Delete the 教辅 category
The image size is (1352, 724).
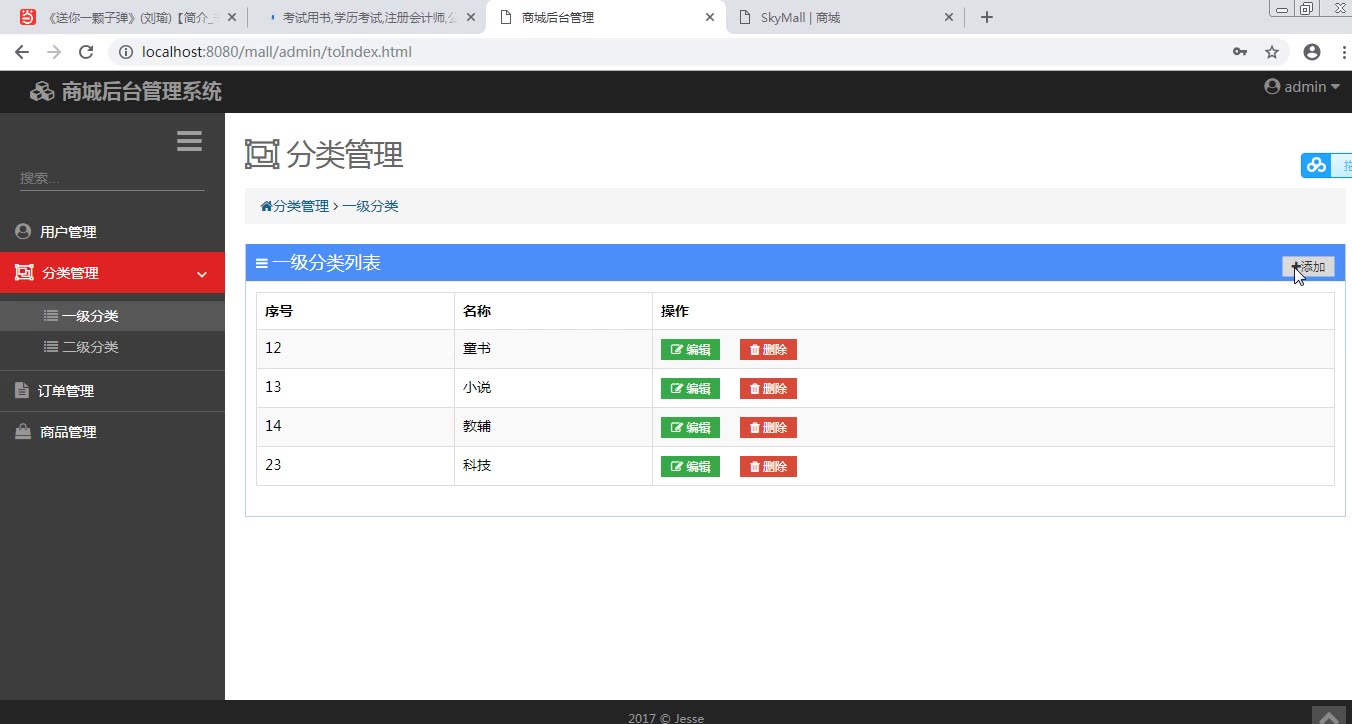768,428
